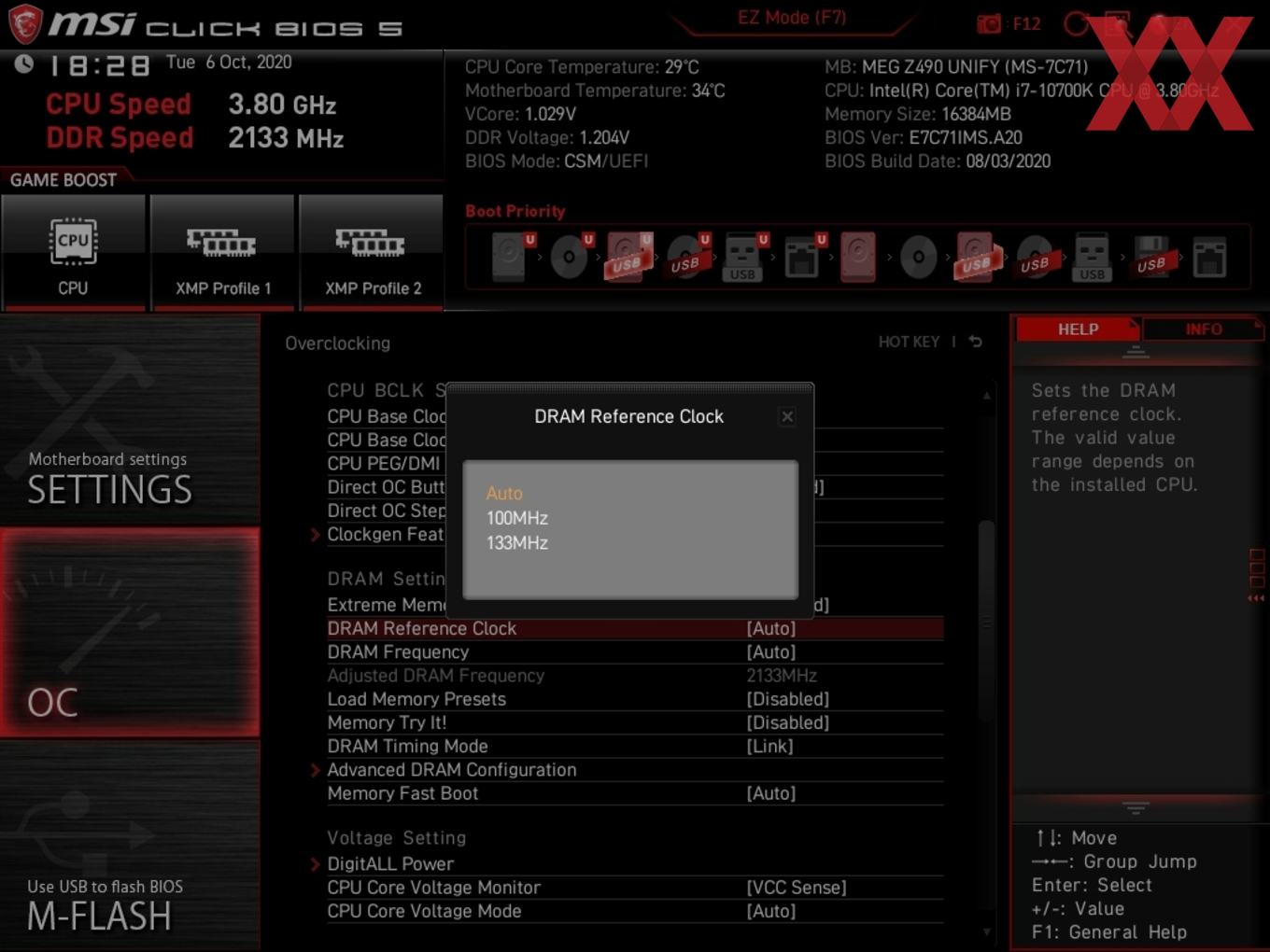Select the red hard disk icon without USB tag

[x=858, y=257]
